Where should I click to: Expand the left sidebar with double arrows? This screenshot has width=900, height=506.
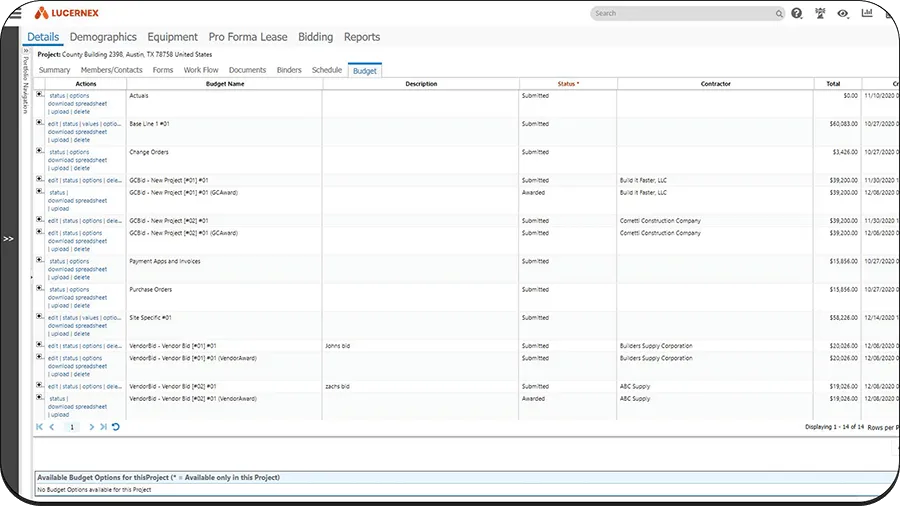(x=8, y=239)
